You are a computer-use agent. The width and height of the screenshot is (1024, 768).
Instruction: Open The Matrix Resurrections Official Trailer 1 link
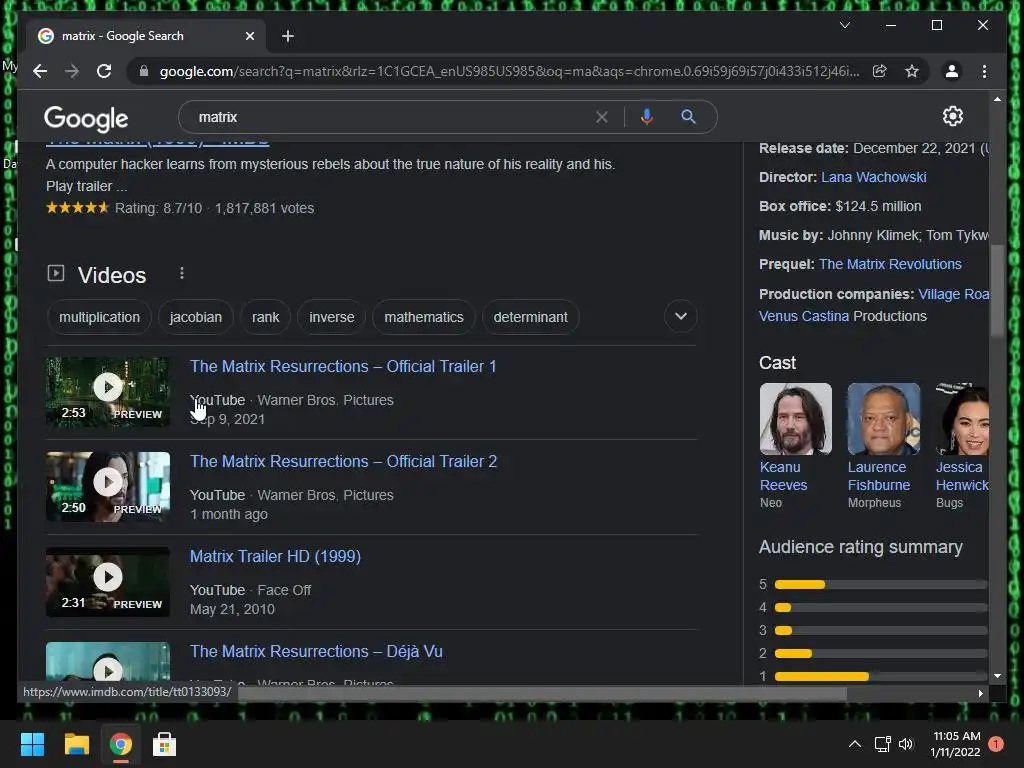pos(343,366)
